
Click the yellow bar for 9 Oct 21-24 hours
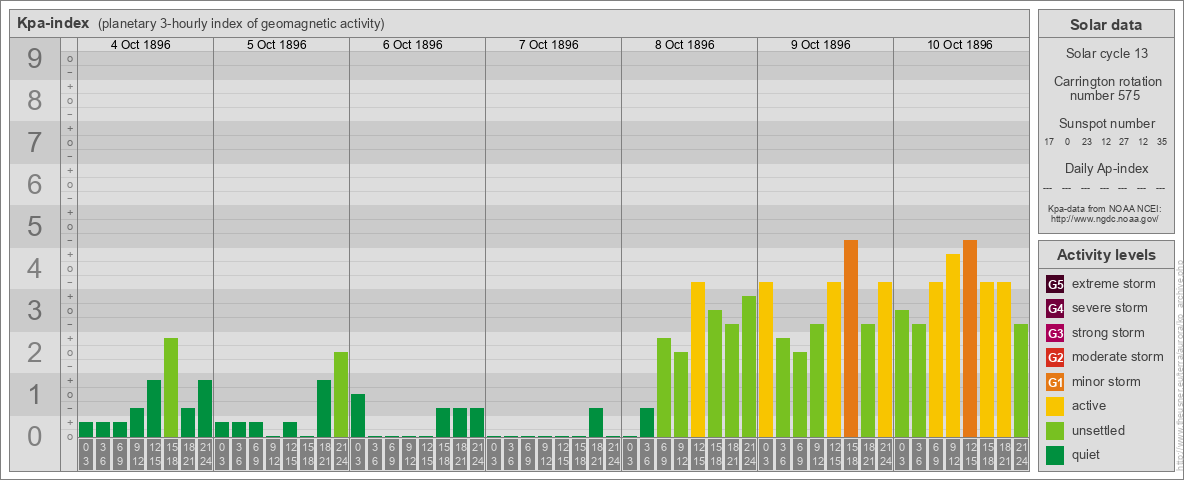click(x=885, y=359)
